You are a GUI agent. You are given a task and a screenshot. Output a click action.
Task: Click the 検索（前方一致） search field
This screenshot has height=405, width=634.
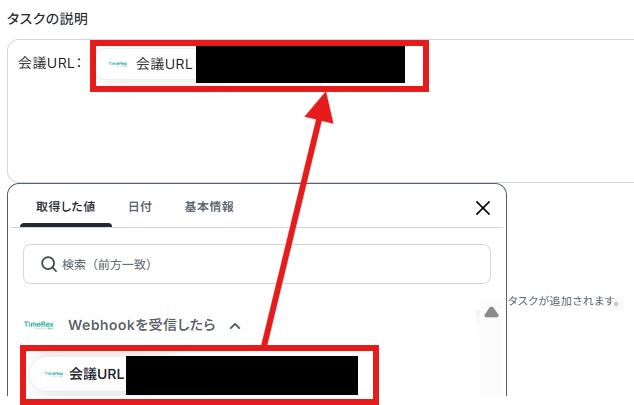pos(257,264)
